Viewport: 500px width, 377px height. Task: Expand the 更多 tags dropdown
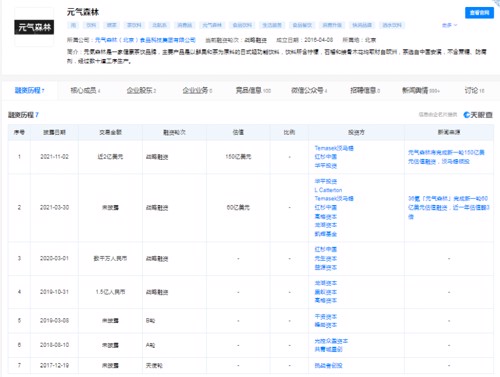[449, 25]
